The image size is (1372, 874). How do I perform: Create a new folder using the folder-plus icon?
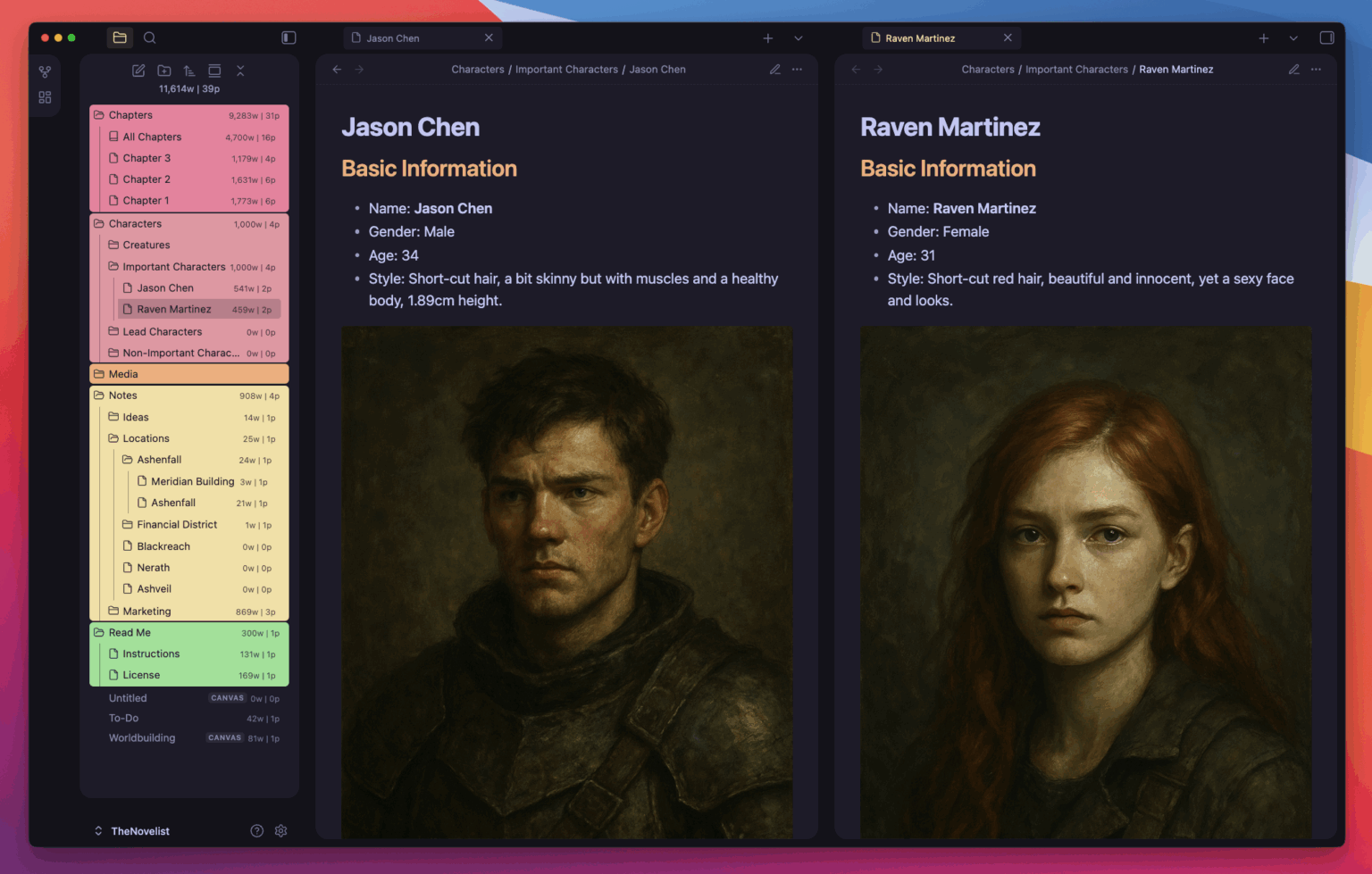coord(164,71)
